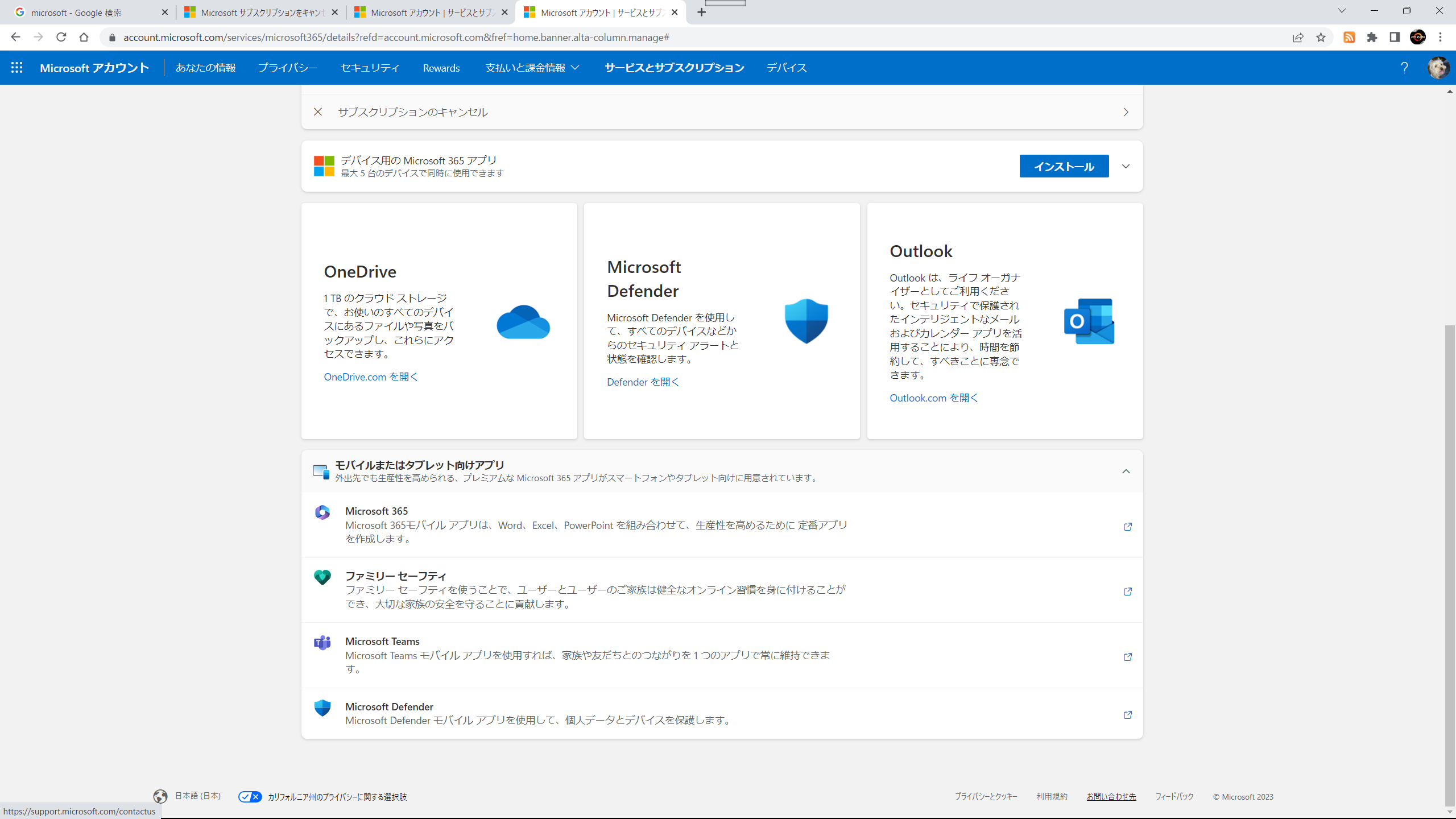Open プライバシーとクッキー in footer

point(986,796)
